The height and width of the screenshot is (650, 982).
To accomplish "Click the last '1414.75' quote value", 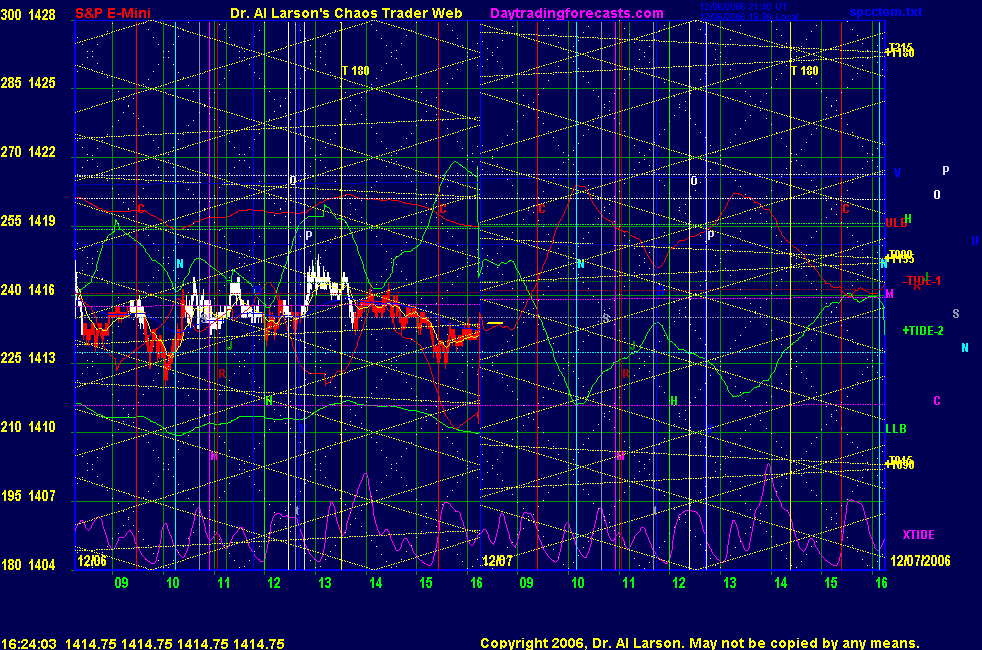I will pyautogui.click(x=259, y=644).
